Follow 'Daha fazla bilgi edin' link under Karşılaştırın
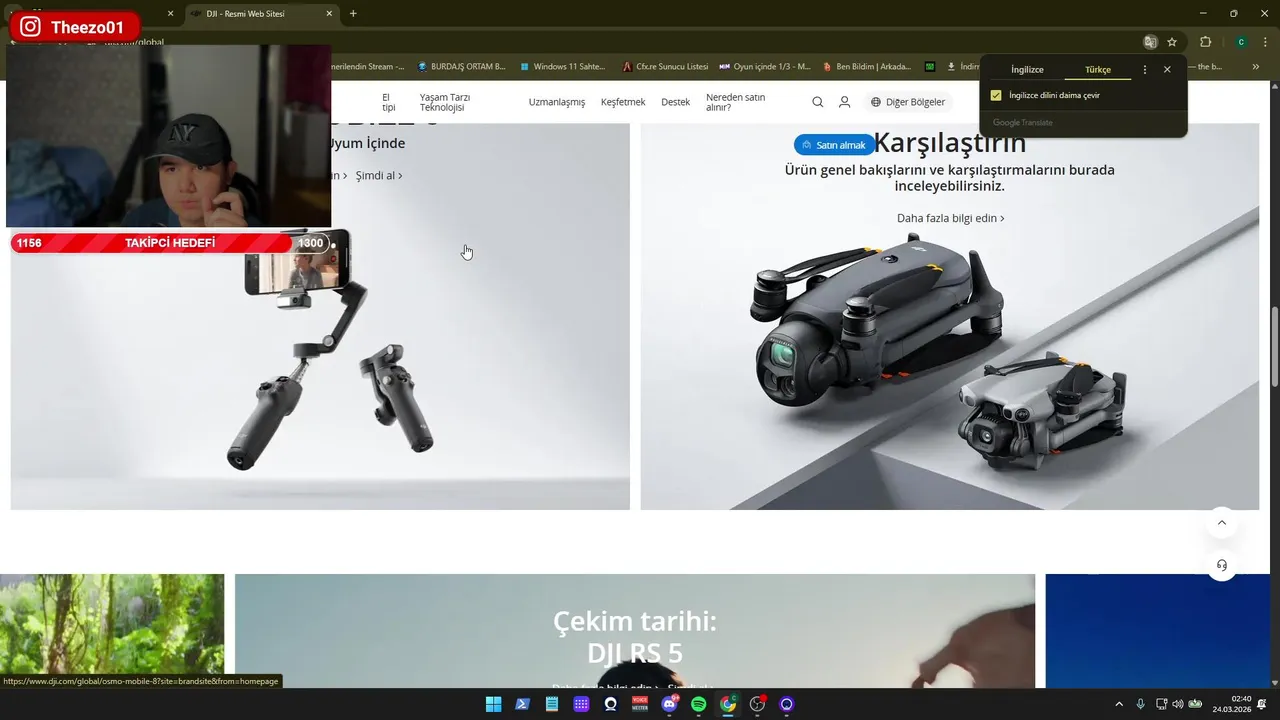 click(950, 218)
